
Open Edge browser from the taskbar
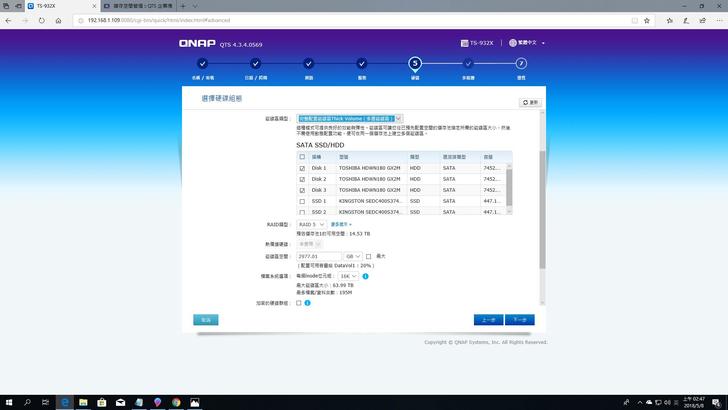coord(65,402)
